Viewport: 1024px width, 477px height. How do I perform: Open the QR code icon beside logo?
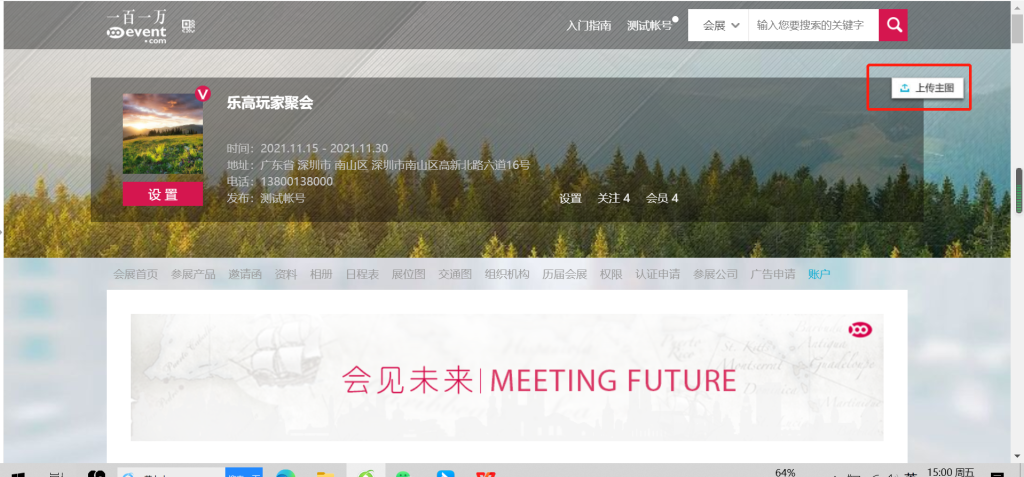[189, 26]
